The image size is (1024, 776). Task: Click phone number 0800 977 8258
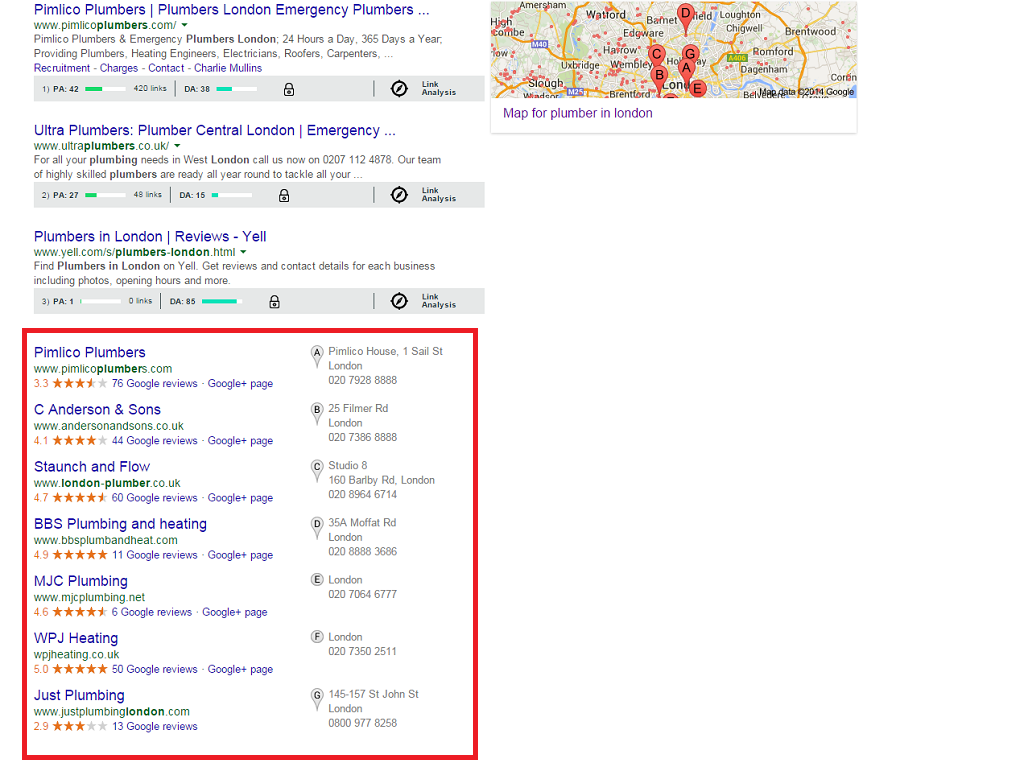point(362,723)
